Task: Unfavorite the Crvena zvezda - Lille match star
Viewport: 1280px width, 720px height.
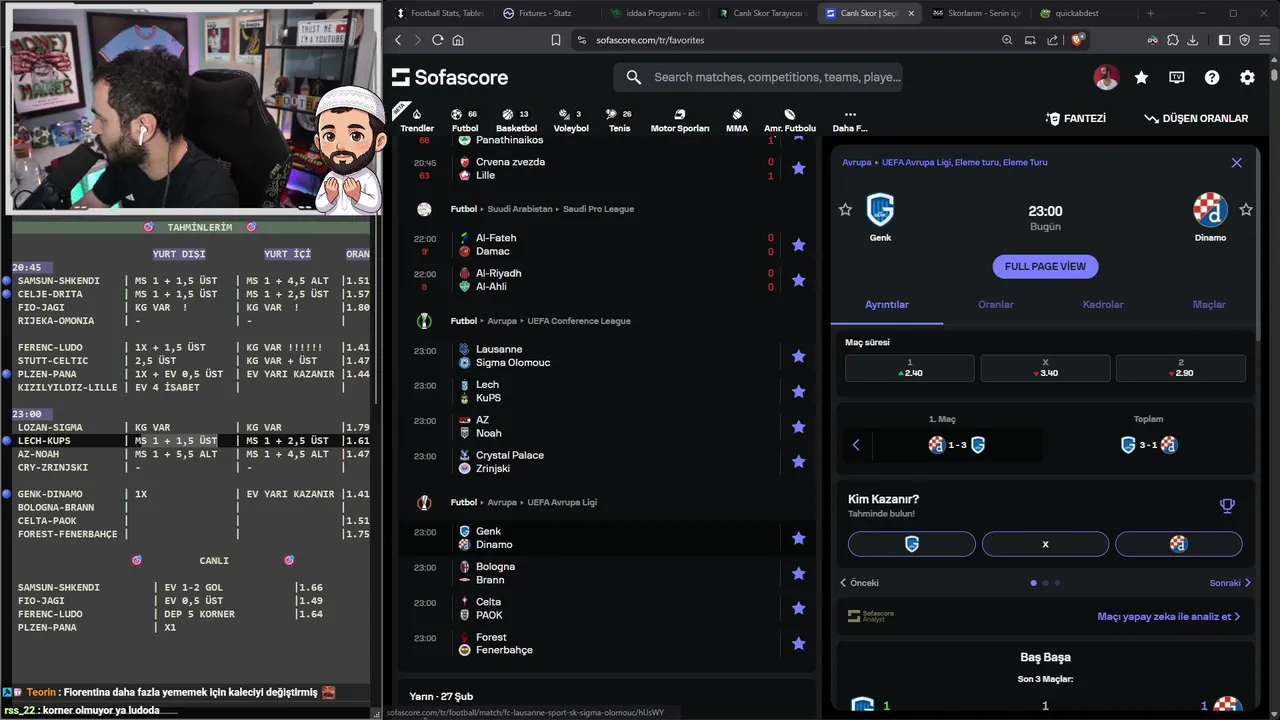Action: (798, 168)
